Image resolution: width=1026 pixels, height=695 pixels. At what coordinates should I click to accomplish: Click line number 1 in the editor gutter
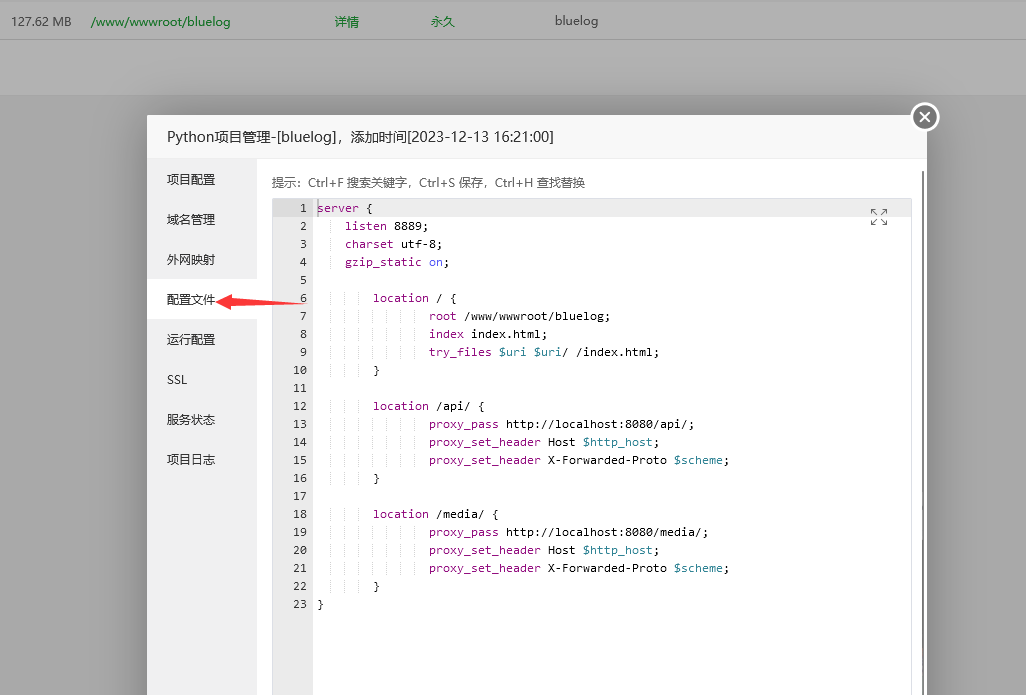[x=302, y=208]
